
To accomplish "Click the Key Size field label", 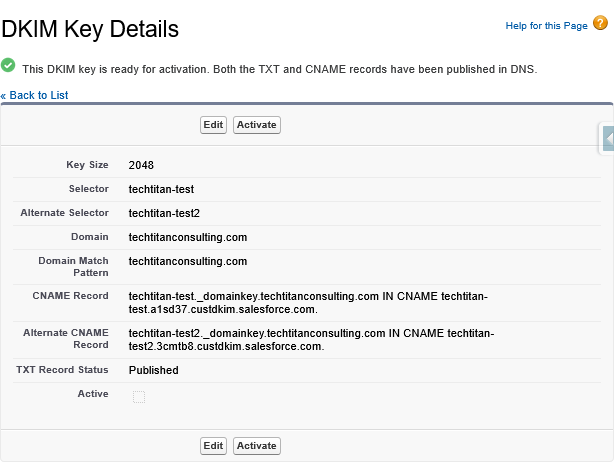I will click(87, 165).
